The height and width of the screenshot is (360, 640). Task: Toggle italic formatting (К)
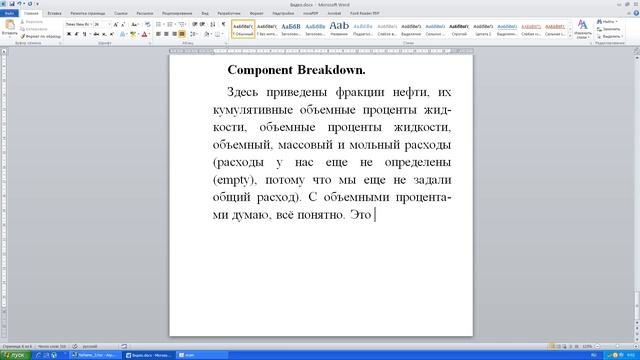pos(76,34)
